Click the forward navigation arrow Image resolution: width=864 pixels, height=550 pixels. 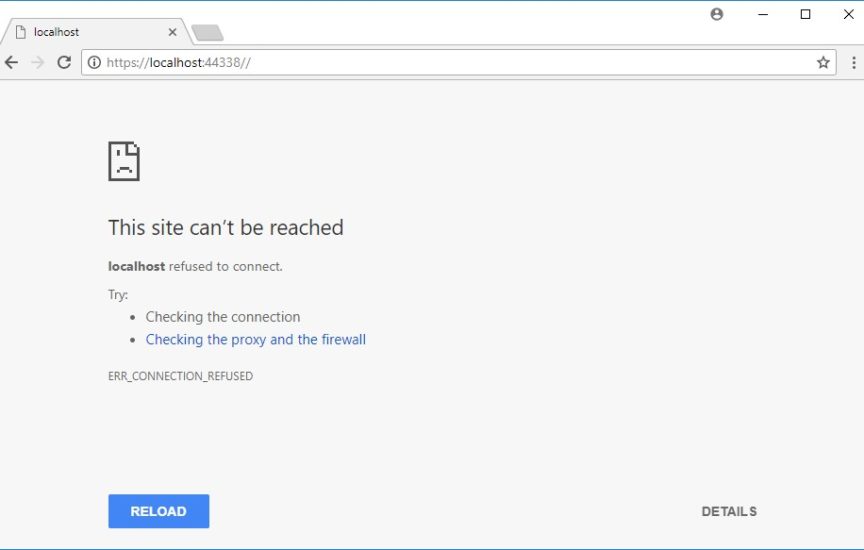click(x=38, y=62)
